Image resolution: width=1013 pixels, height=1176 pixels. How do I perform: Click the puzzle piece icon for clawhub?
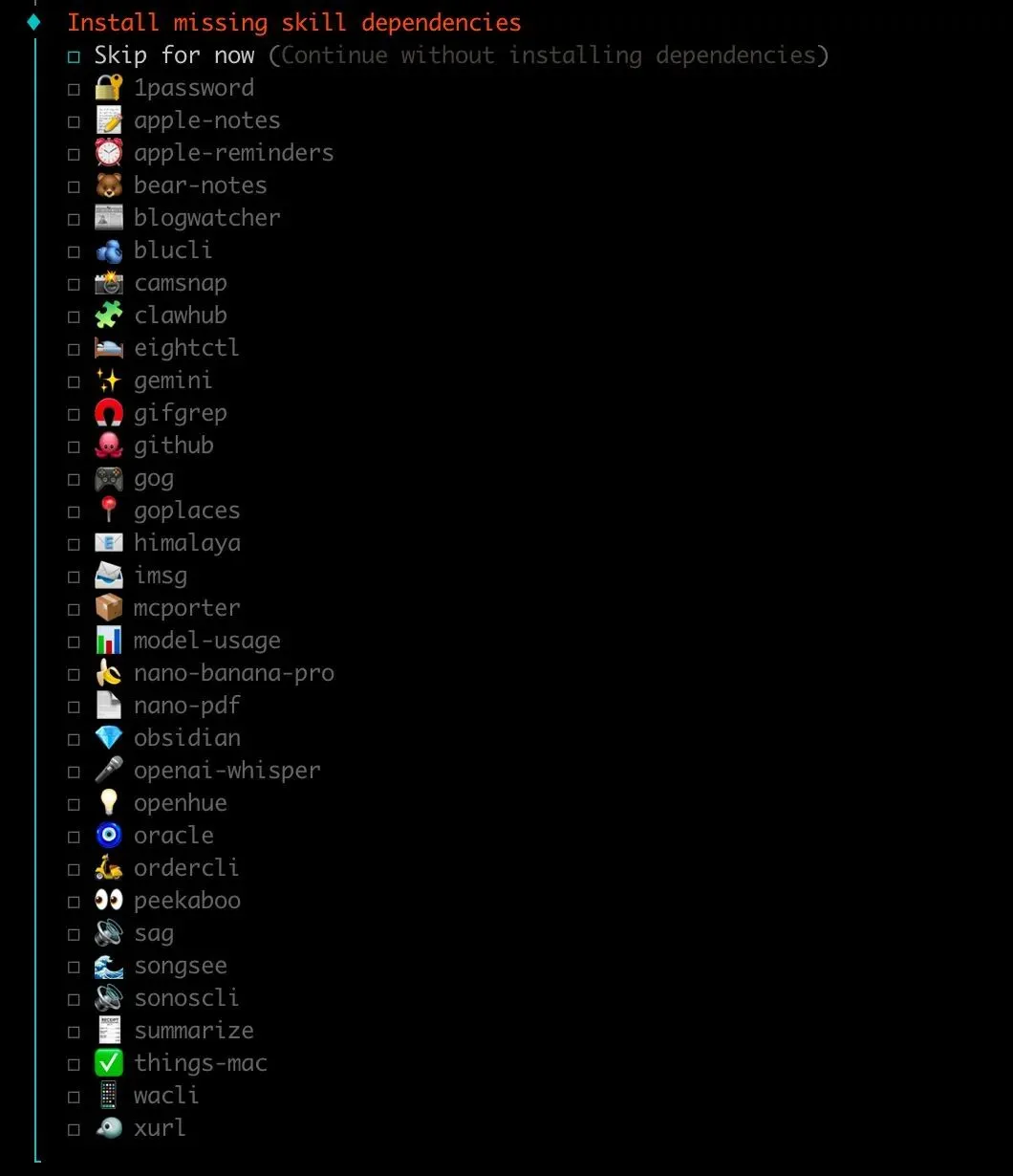(x=108, y=316)
